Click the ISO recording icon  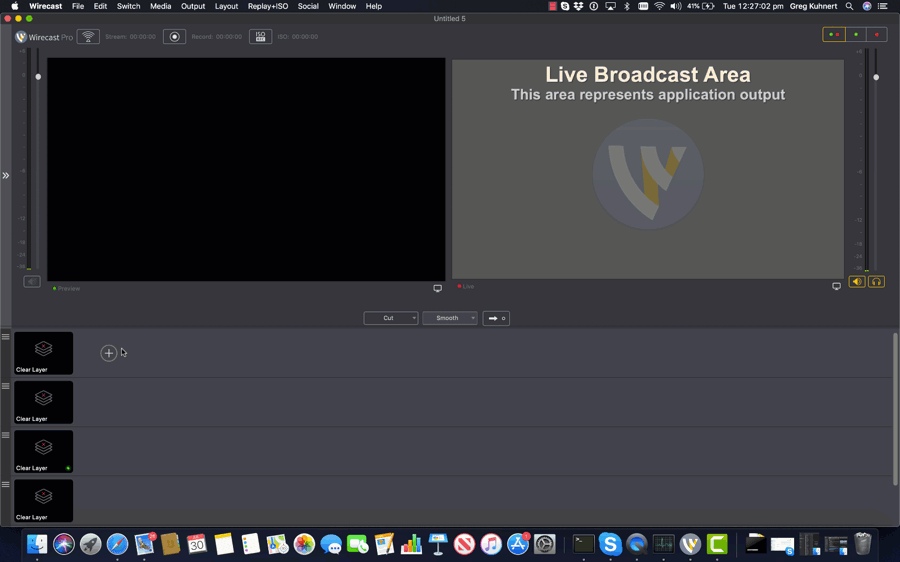coord(260,37)
